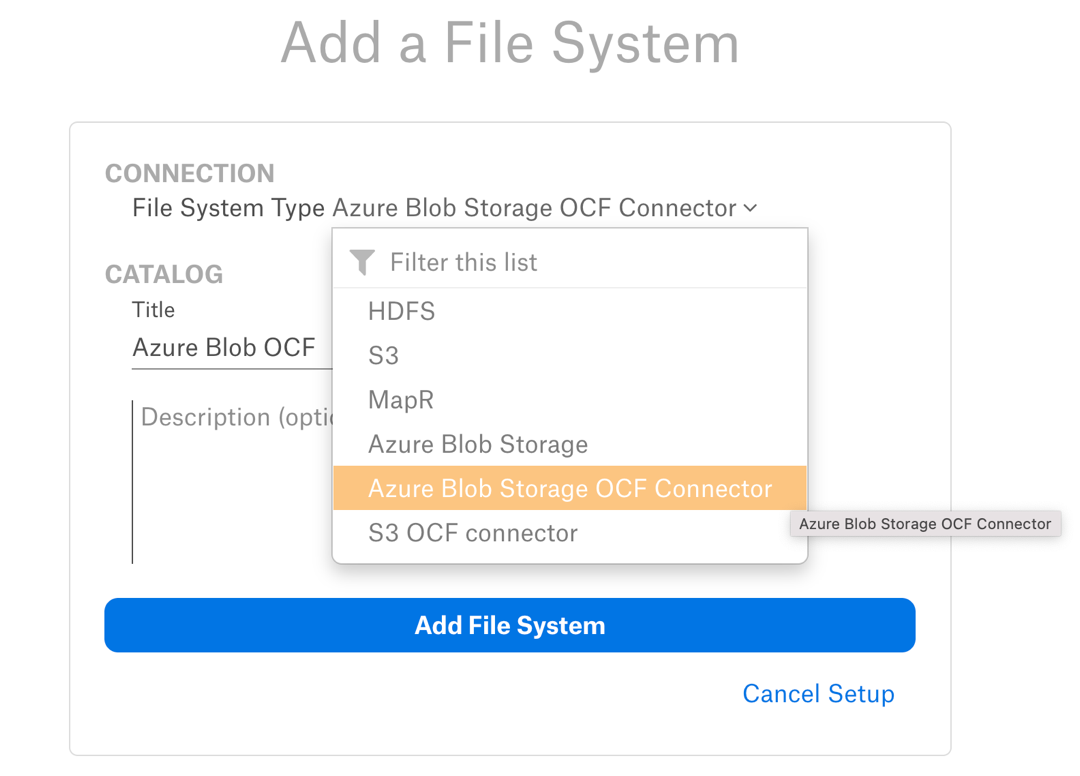Choose the S3 option
The image size is (1080, 776).
[x=570, y=355]
